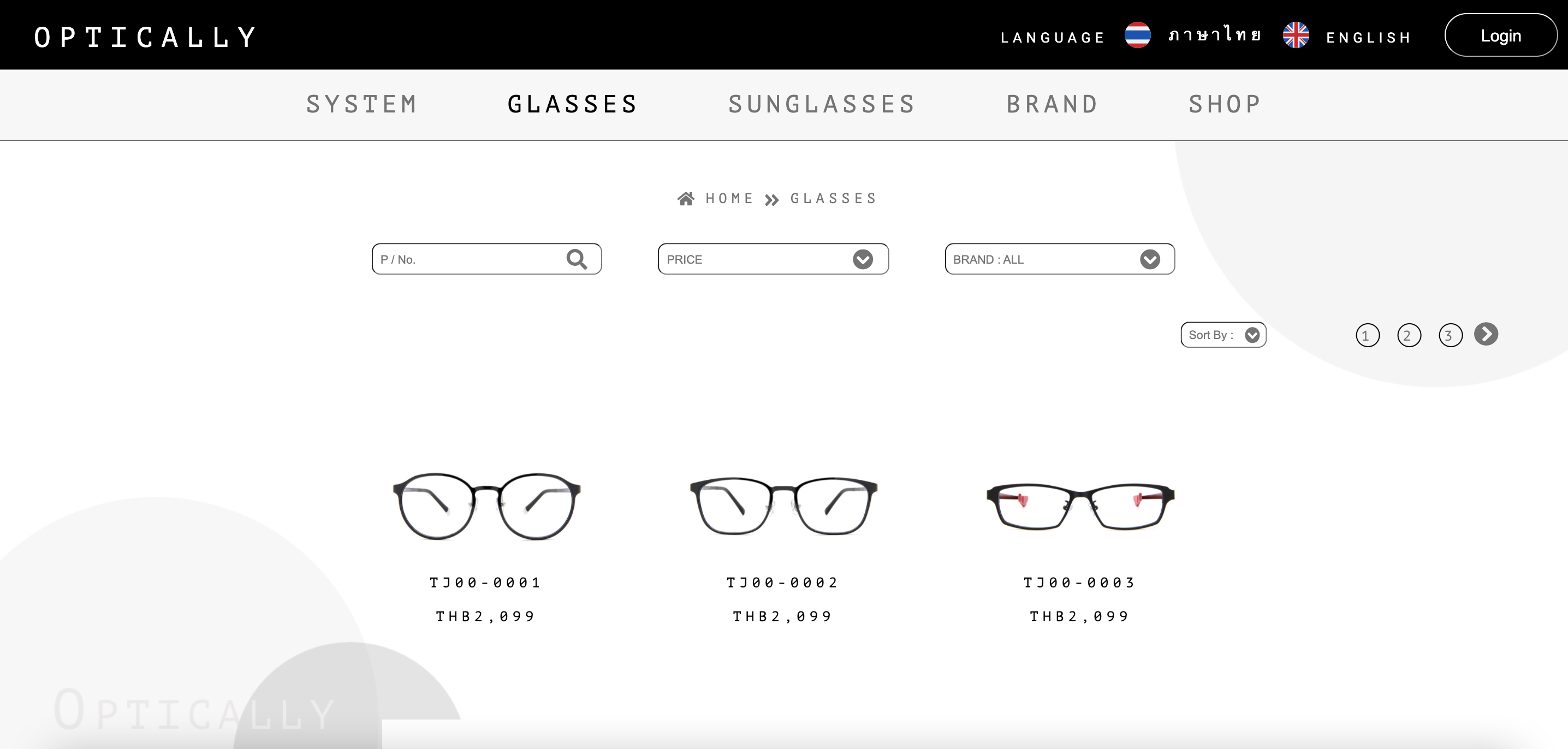Open the BRAND : ALL dropdown

[1060, 259]
